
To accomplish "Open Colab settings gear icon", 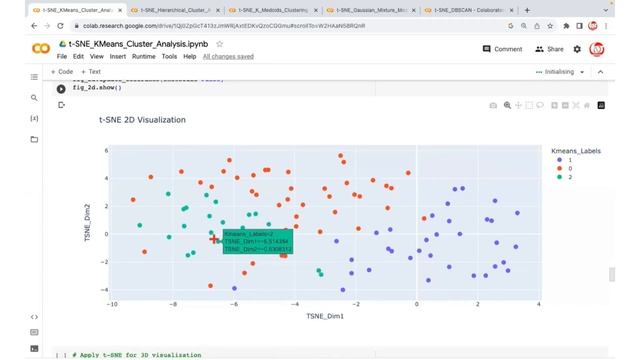I will 577,49.
